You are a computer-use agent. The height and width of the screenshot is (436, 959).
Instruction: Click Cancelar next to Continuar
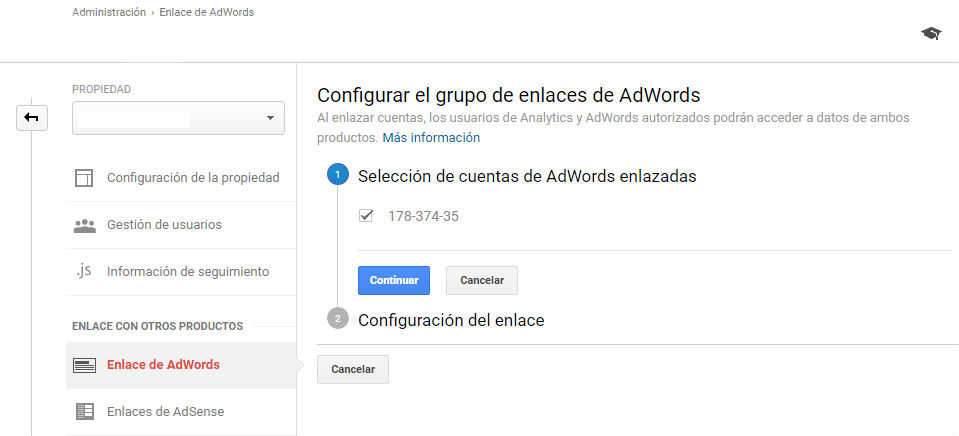click(482, 280)
